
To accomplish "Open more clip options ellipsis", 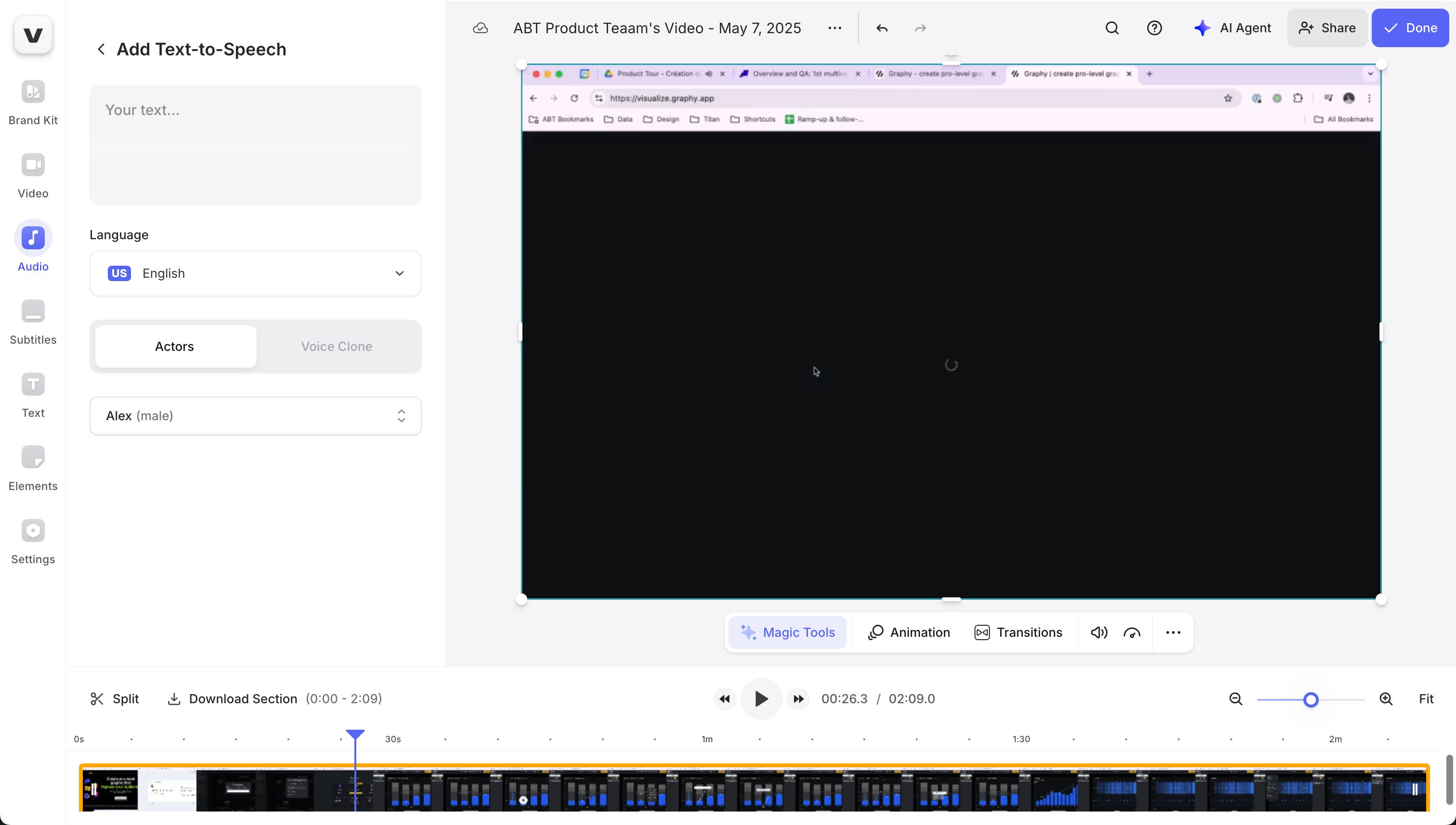I will coord(1173,632).
